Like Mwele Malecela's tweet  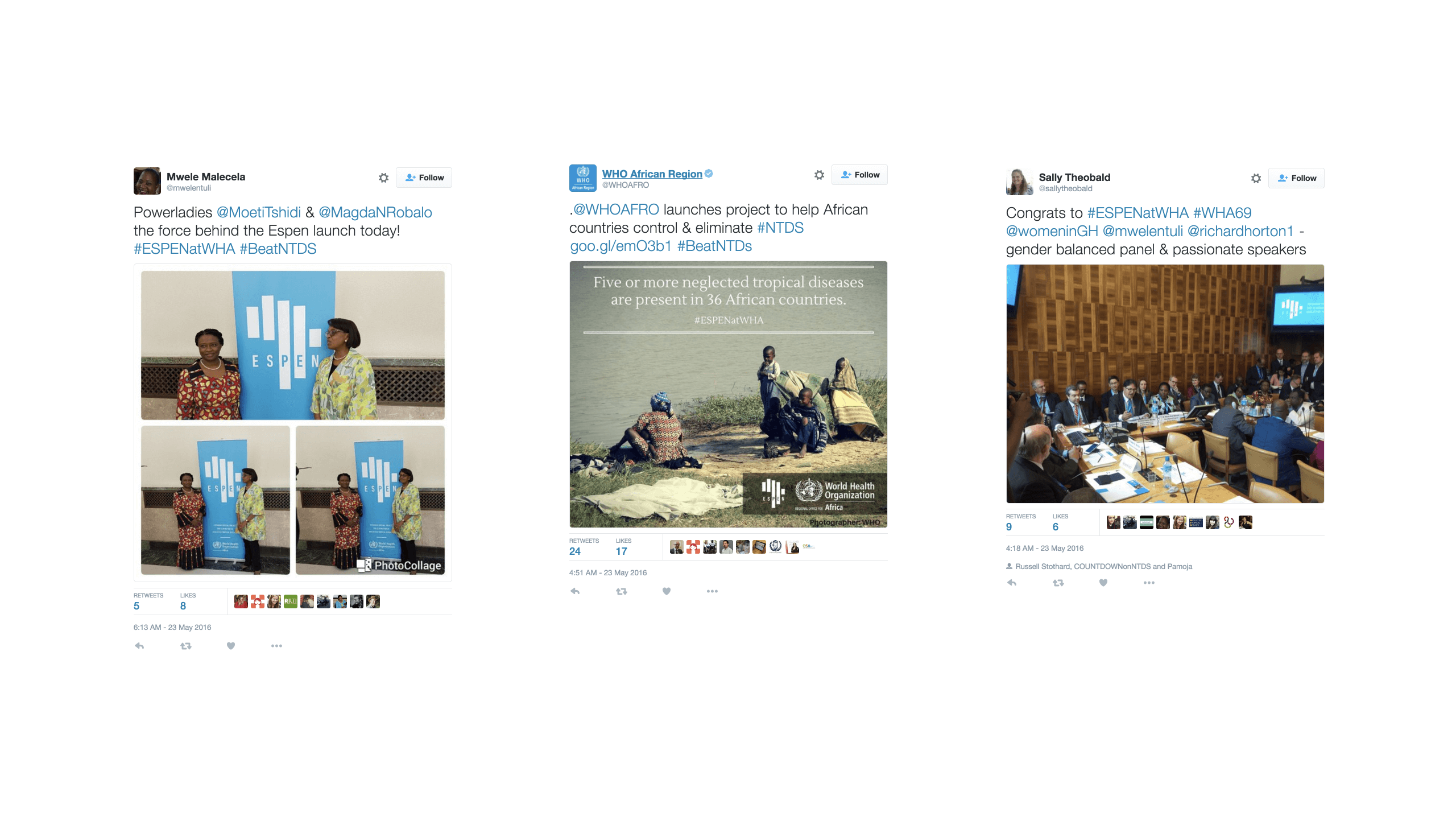[x=231, y=645]
